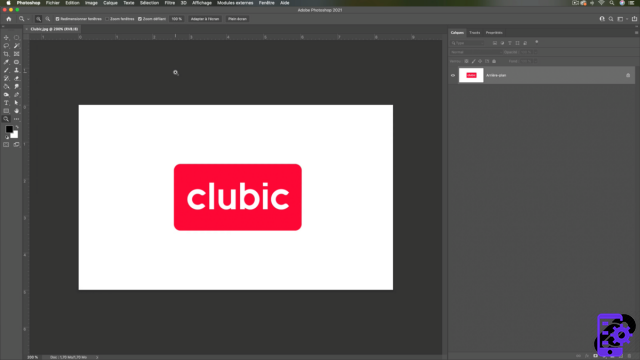Image resolution: width=640 pixels, height=360 pixels.
Task: Select the Crop tool
Action: [x=6, y=54]
